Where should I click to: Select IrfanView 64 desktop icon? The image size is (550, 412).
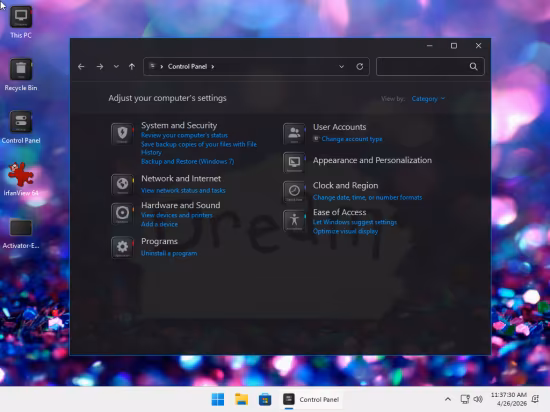pos(21,180)
